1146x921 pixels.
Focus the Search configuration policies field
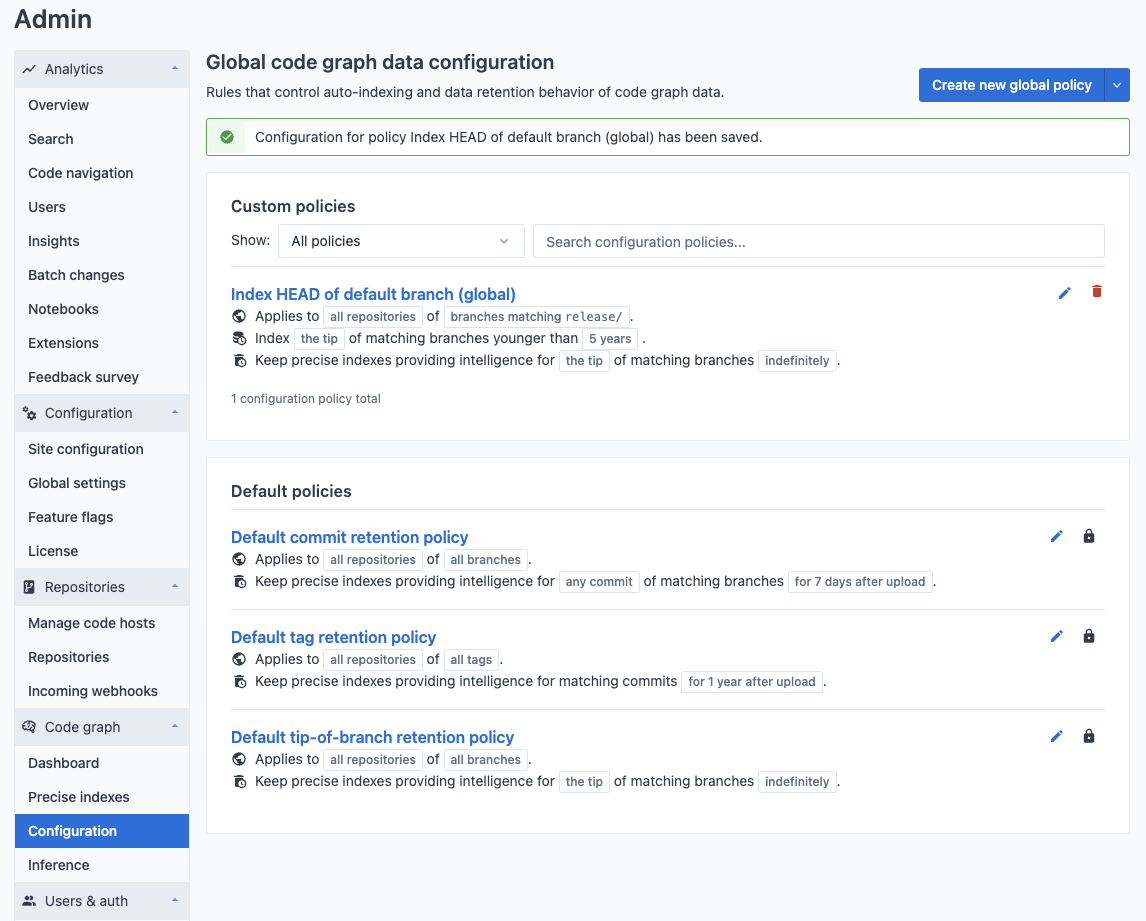click(x=818, y=241)
